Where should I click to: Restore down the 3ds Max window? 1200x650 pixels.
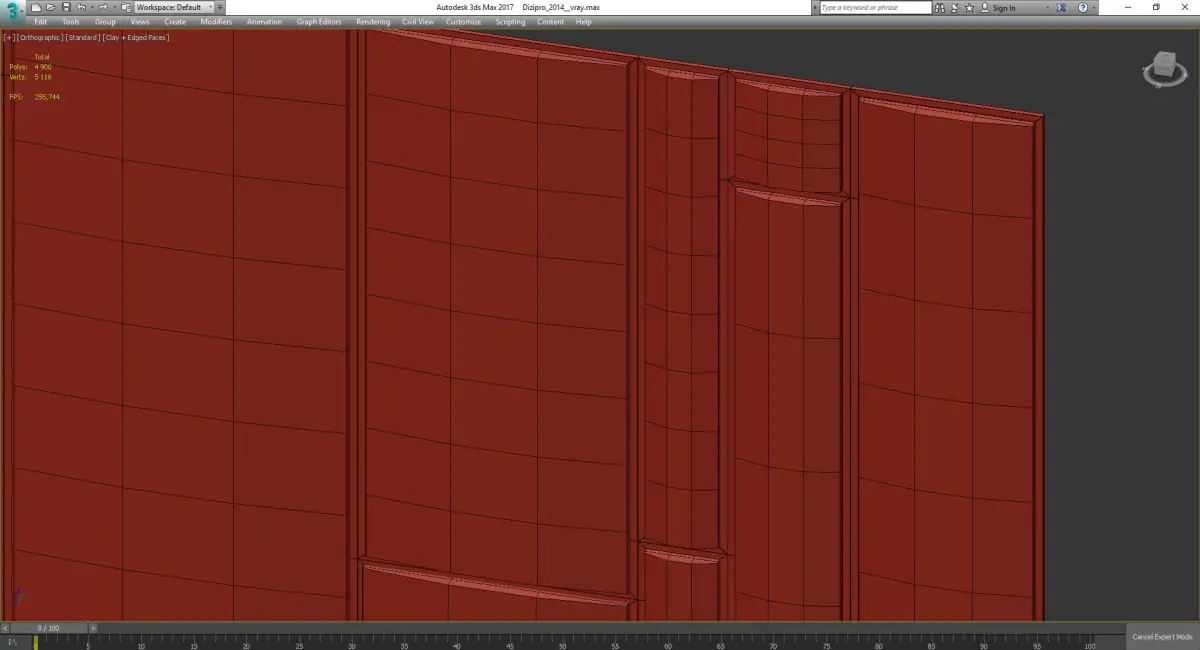pyautogui.click(x=1156, y=7)
